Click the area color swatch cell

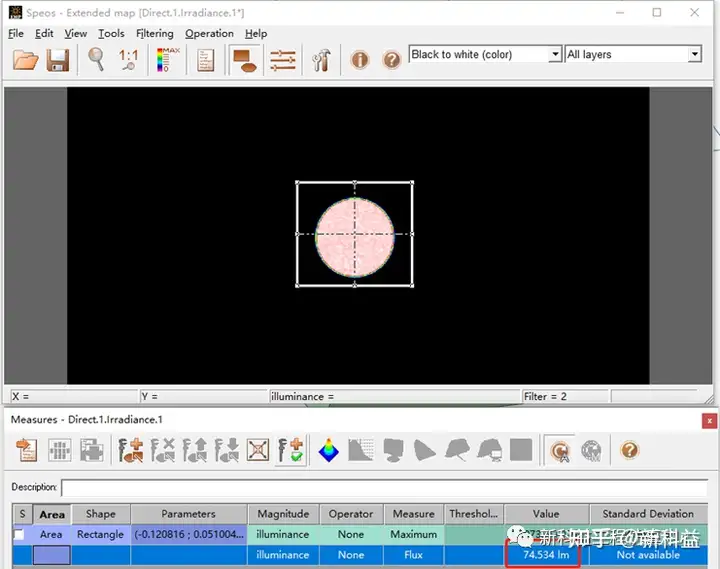pyautogui.click(x=51, y=555)
